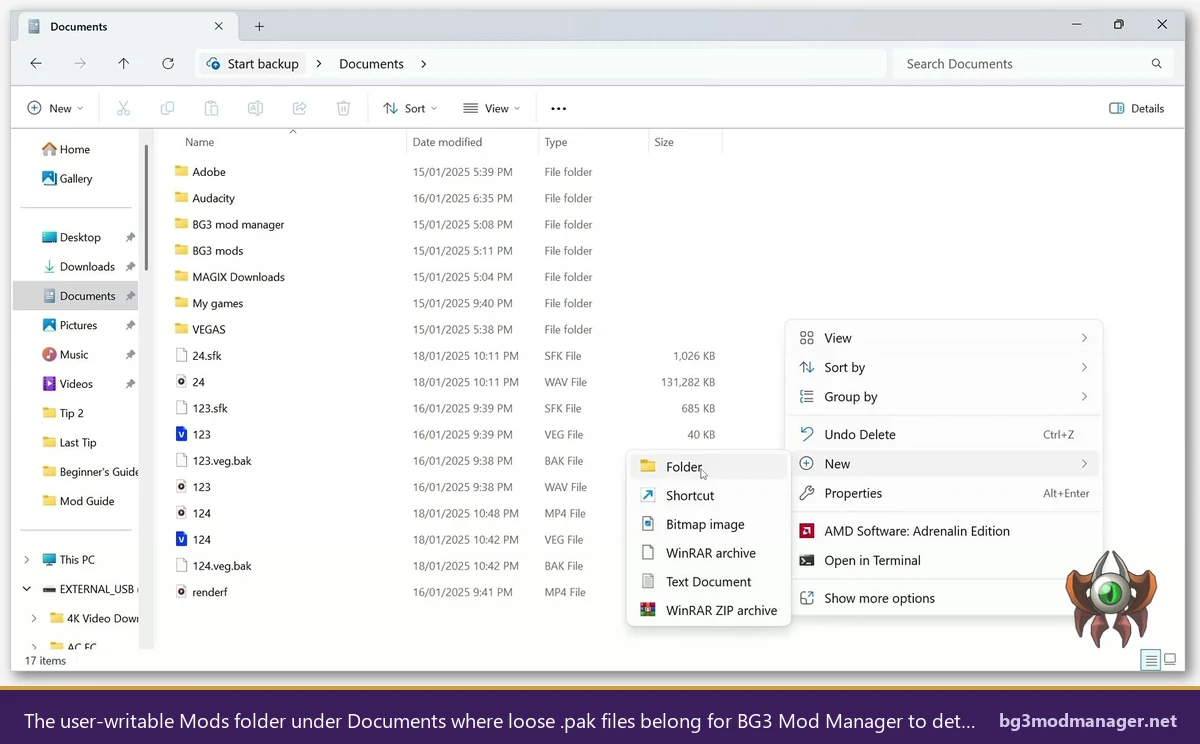Select Show more options
The image size is (1200, 744).
coord(944,598)
